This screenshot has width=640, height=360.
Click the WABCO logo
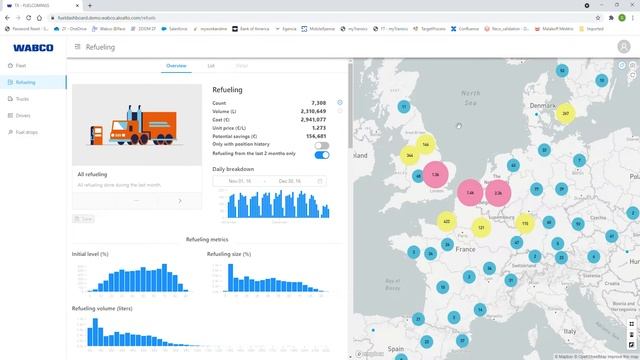tap(33, 48)
